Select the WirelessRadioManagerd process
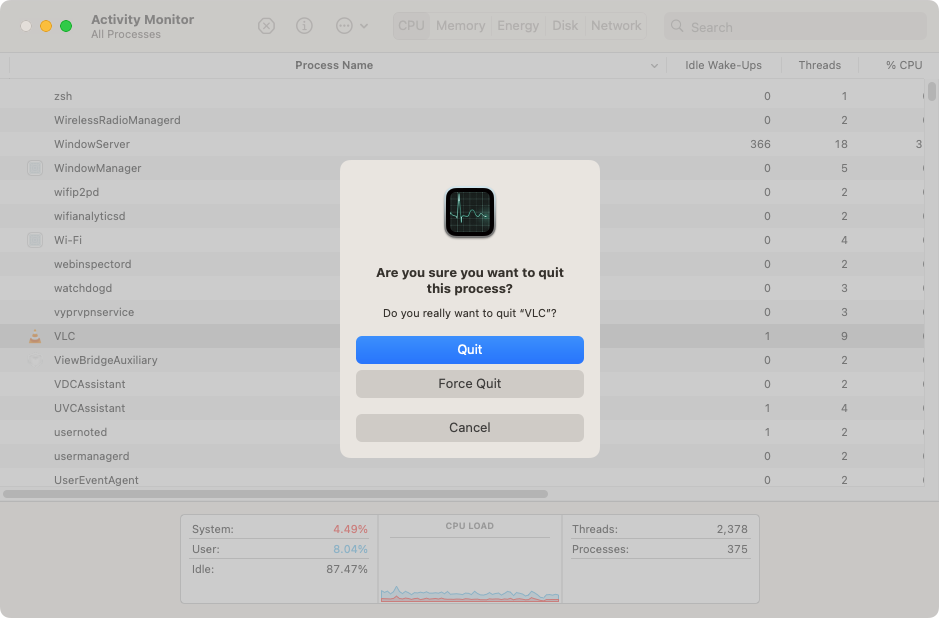Viewport: 939px width, 618px height. click(461, 120)
